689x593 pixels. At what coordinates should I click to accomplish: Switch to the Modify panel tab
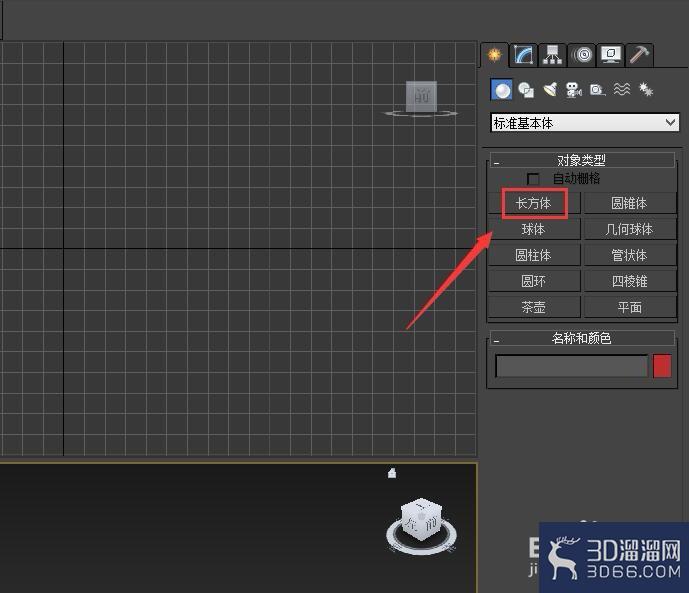pyautogui.click(x=523, y=55)
